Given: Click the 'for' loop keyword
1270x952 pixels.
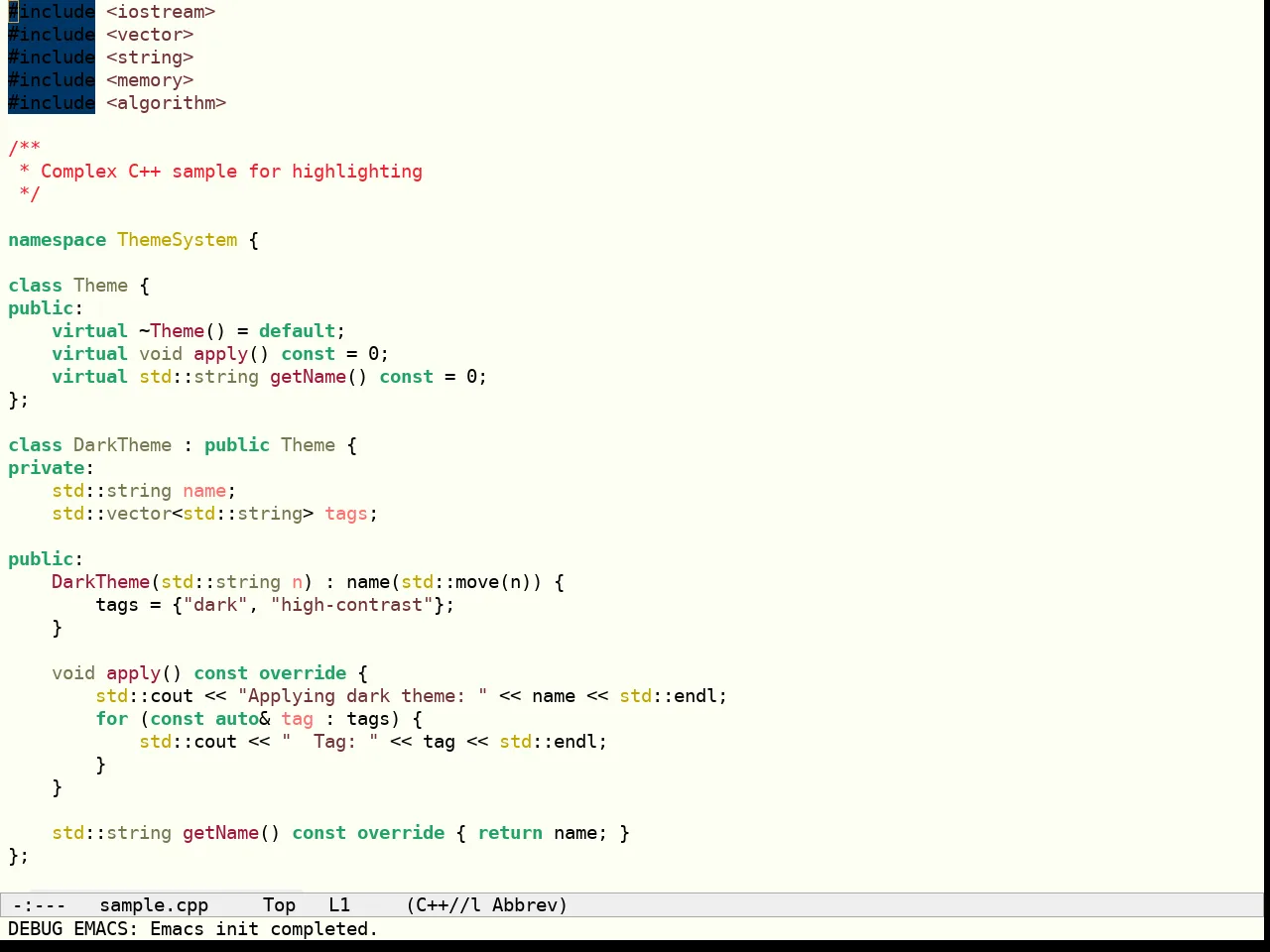Looking at the screenshot, I should tap(111, 719).
